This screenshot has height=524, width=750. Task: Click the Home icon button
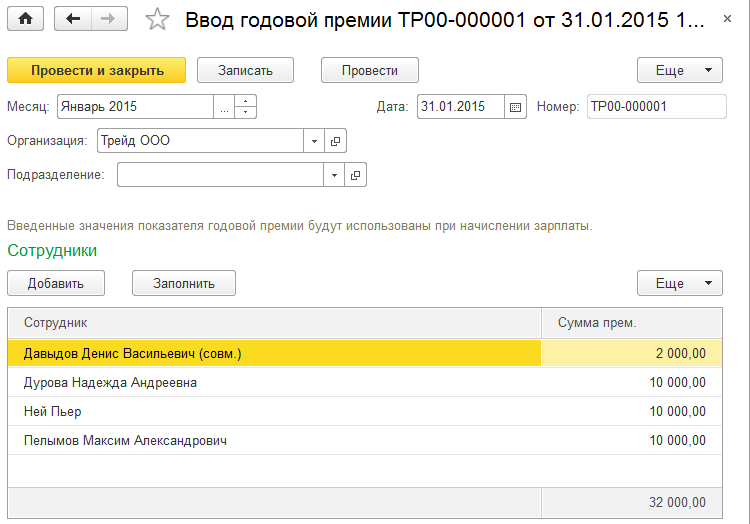pos(26,19)
